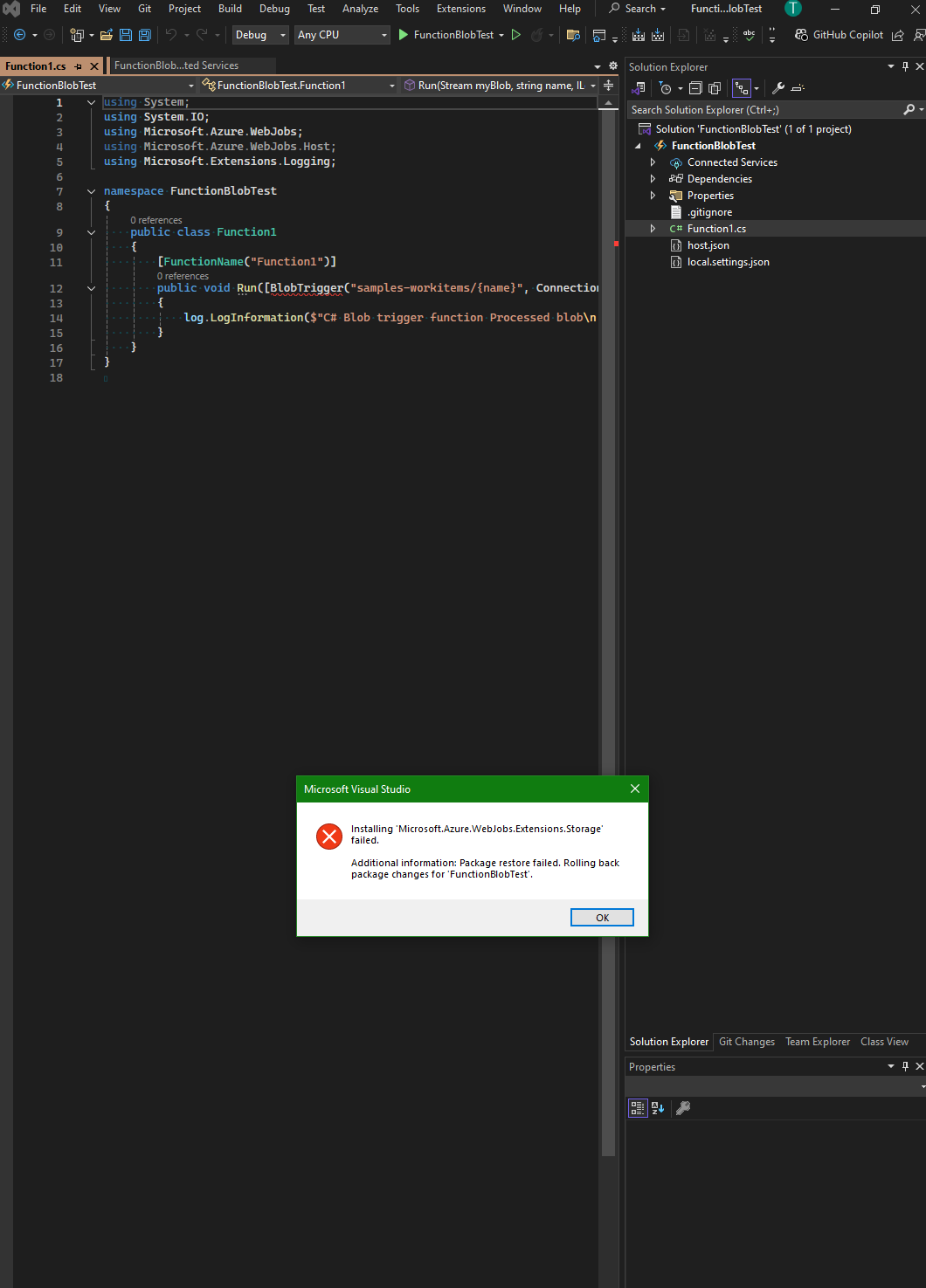Expand the Dependencies node
The height and width of the screenshot is (1288, 926).
(x=653, y=179)
